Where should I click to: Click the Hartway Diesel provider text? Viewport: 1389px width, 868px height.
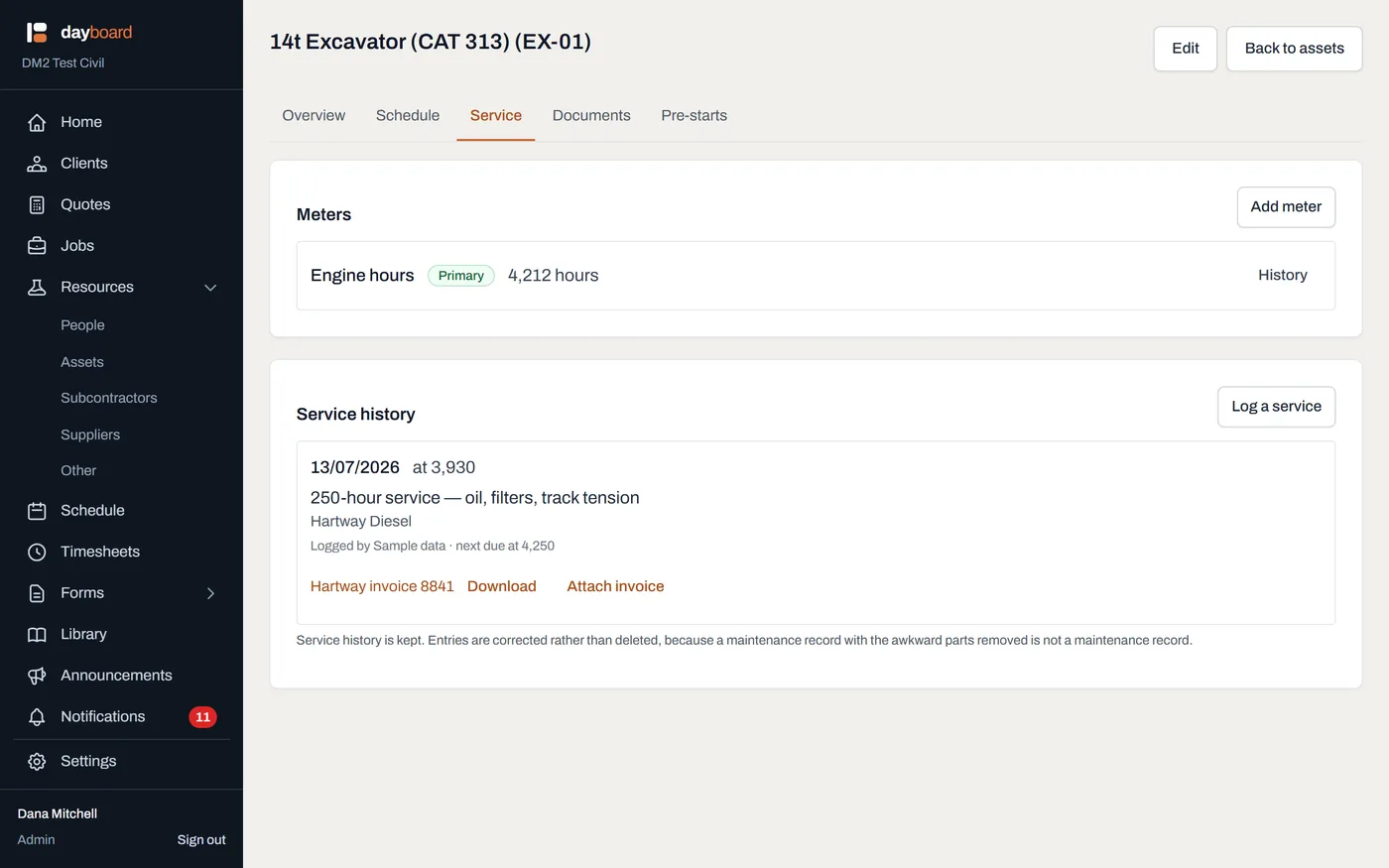[x=361, y=522]
